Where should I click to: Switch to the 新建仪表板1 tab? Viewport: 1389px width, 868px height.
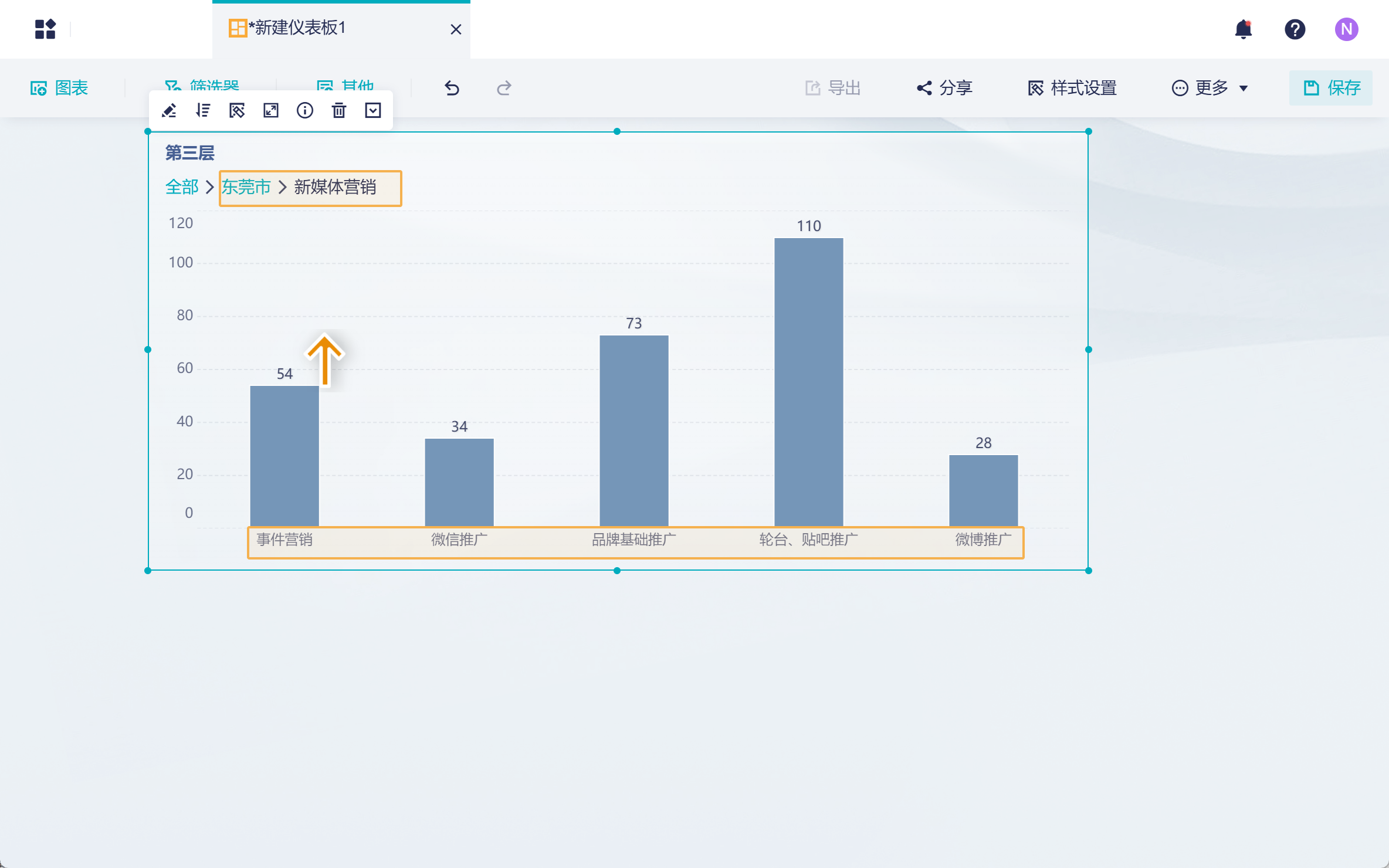pos(341,29)
